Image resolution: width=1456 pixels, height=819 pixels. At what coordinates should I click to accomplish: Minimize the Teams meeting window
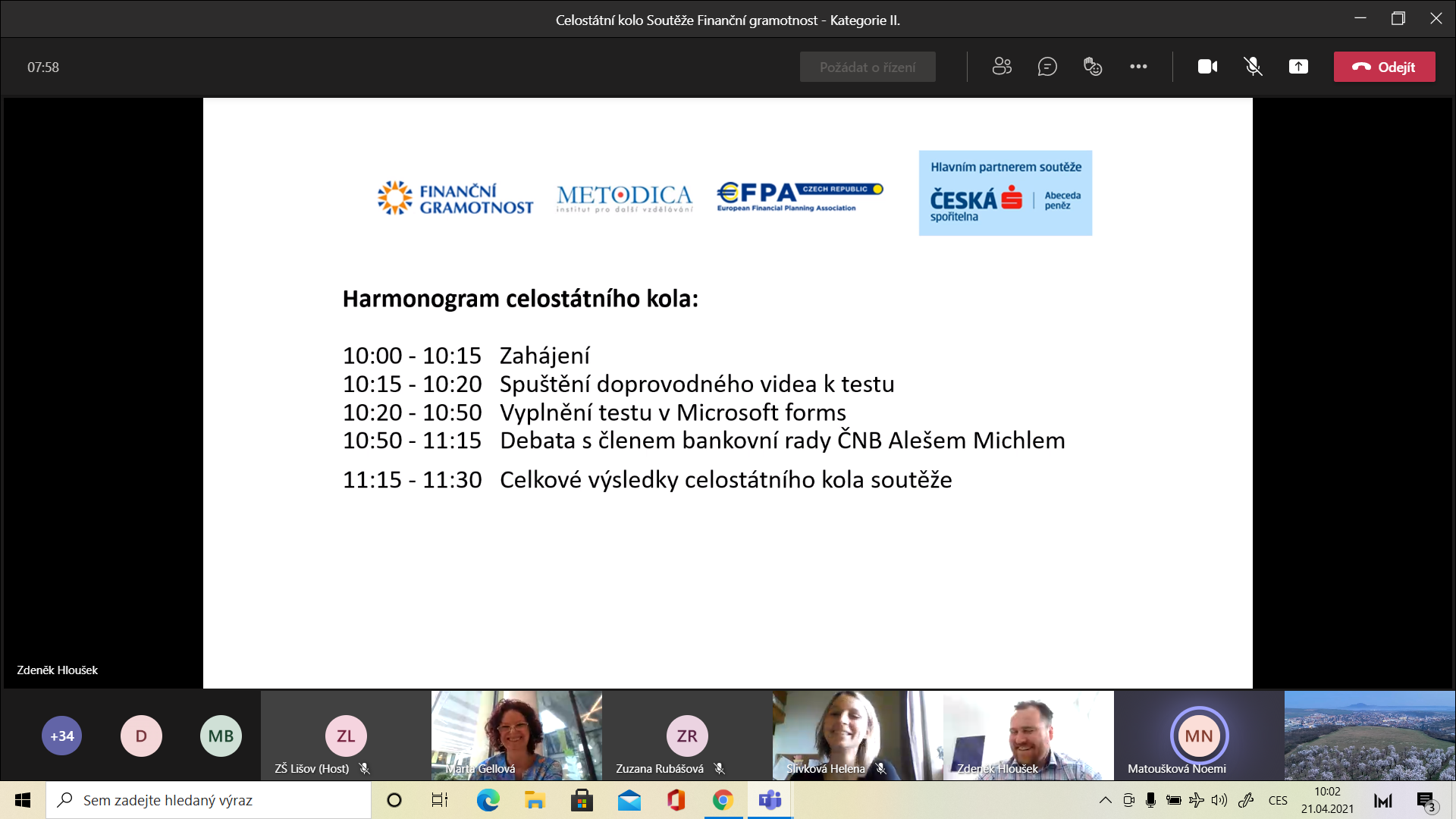(x=1360, y=18)
